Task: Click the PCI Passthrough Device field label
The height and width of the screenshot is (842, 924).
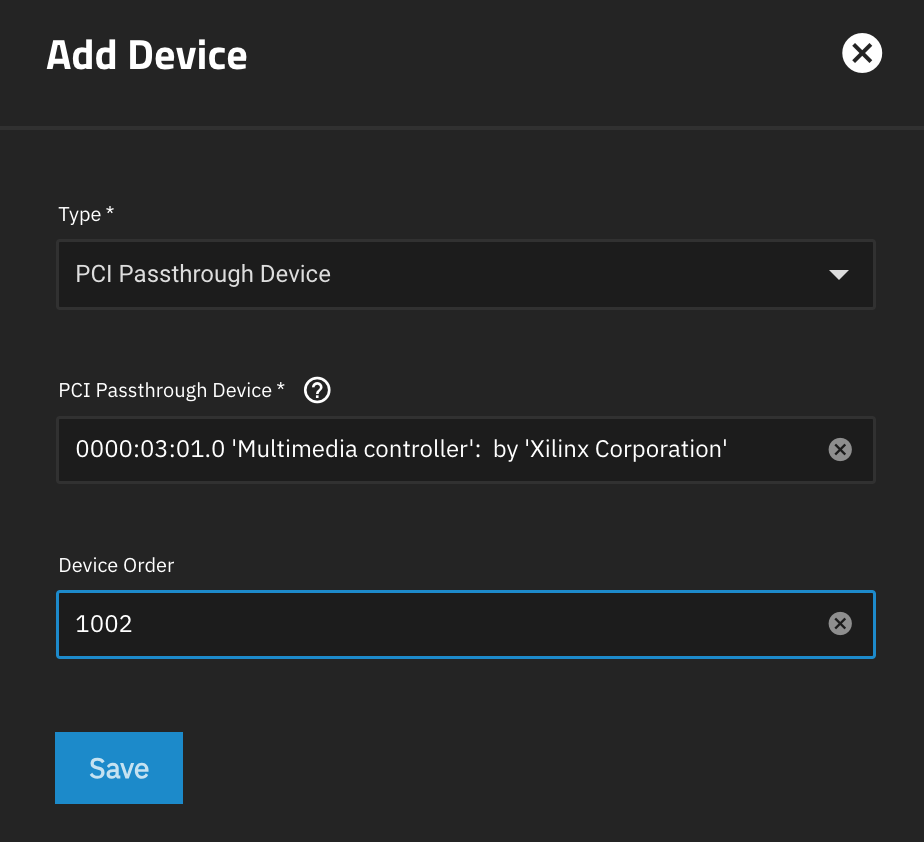Action: [165, 390]
